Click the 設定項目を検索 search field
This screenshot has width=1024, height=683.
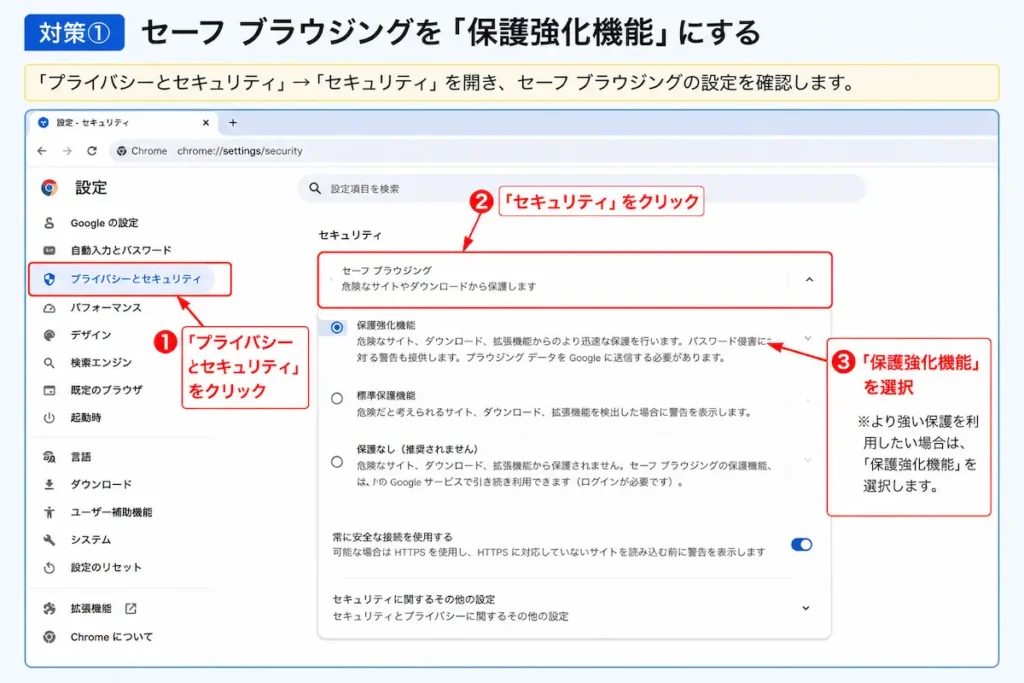(x=582, y=189)
